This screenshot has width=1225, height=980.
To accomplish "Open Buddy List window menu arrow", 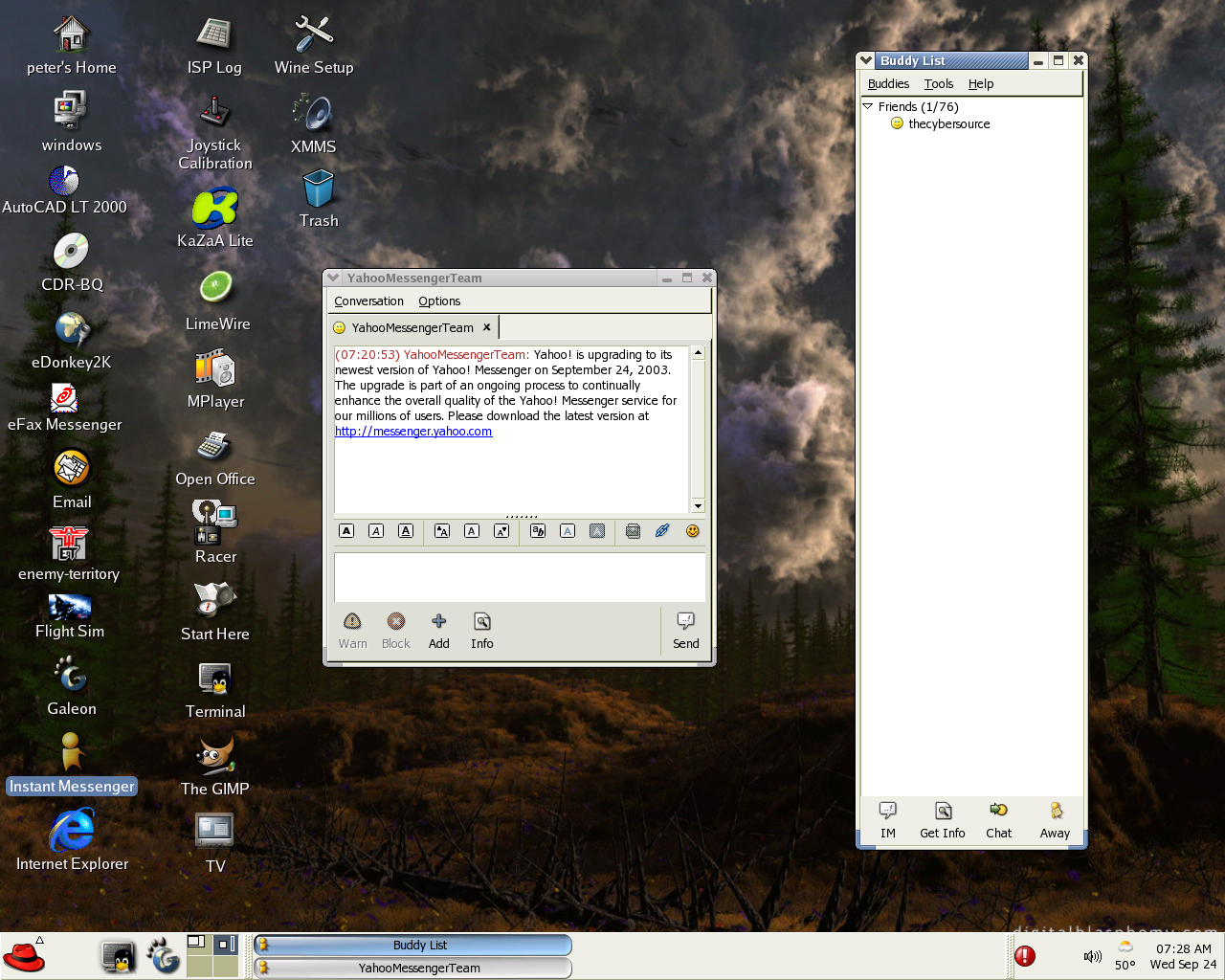I will pos(866,60).
